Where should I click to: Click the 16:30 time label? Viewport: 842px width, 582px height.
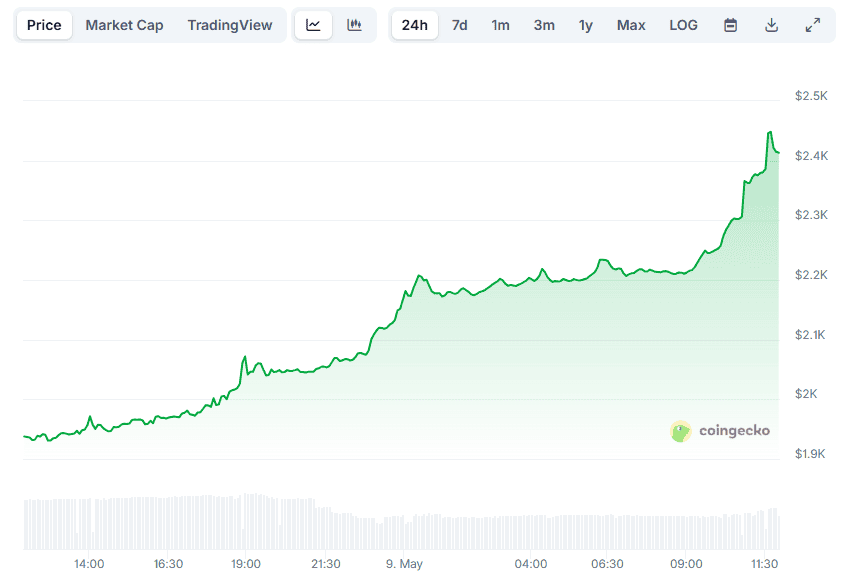coord(169,564)
